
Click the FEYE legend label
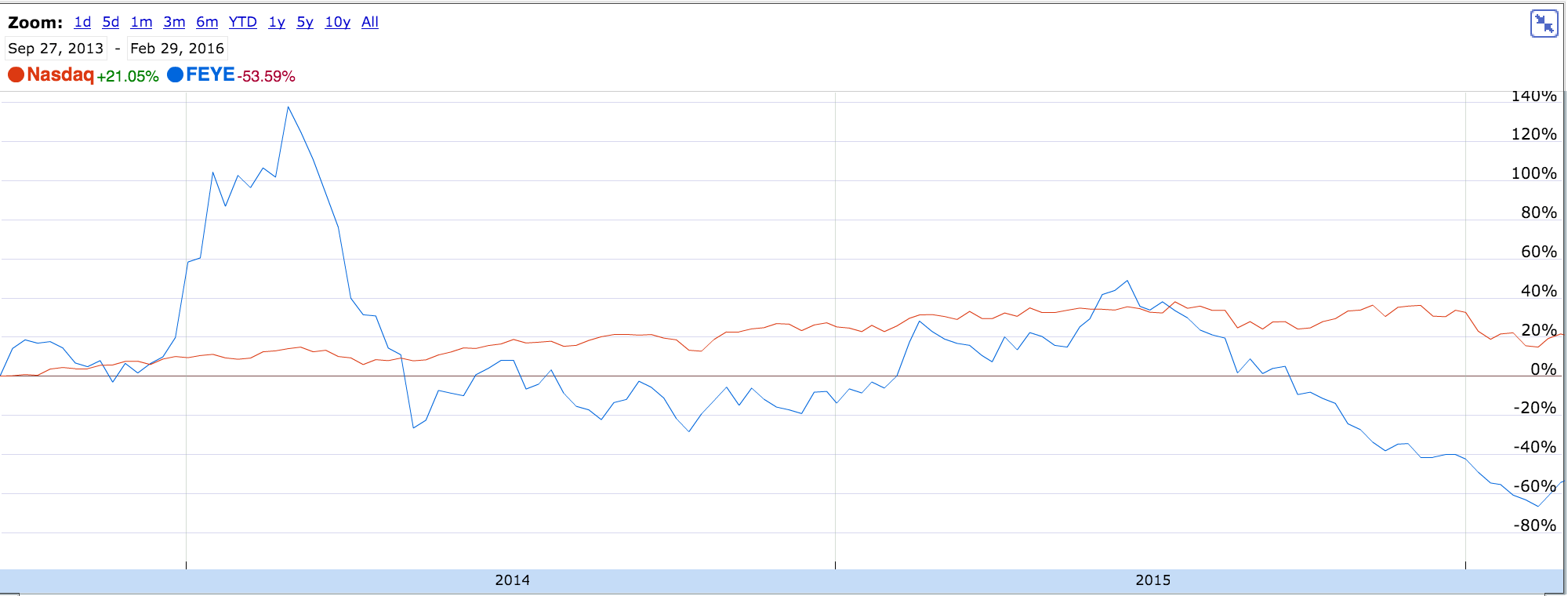pyautogui.click(x=210, y=74)
